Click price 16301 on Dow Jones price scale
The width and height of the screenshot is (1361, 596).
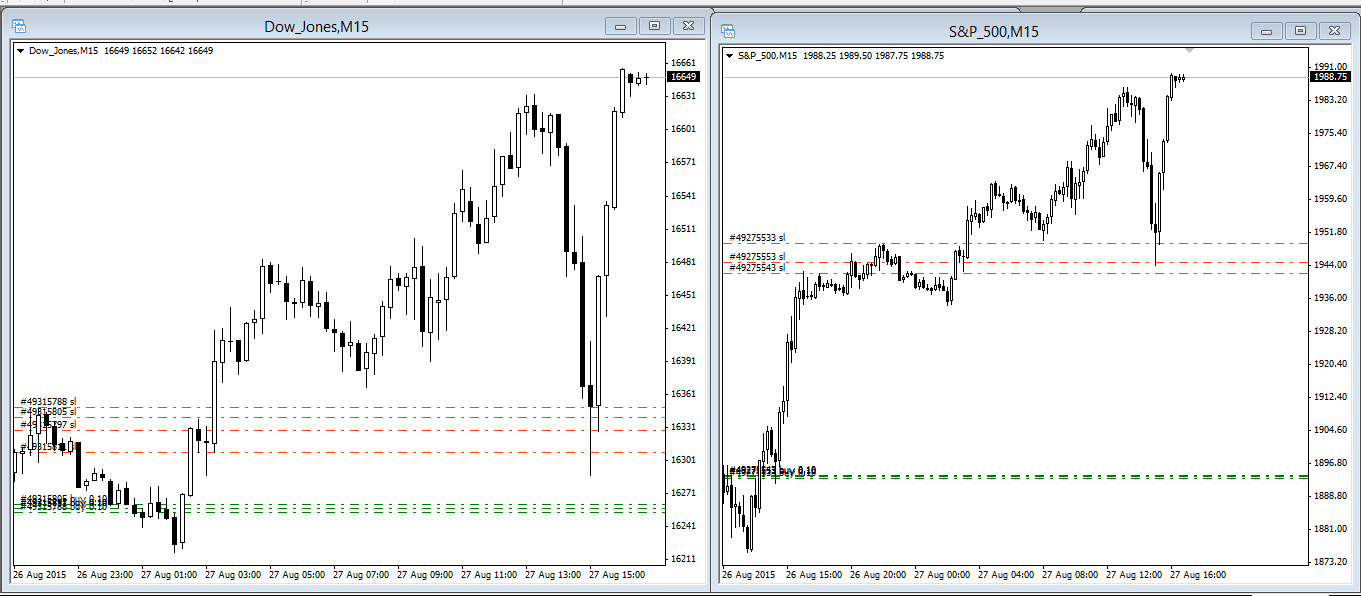[x=684, y=460]
